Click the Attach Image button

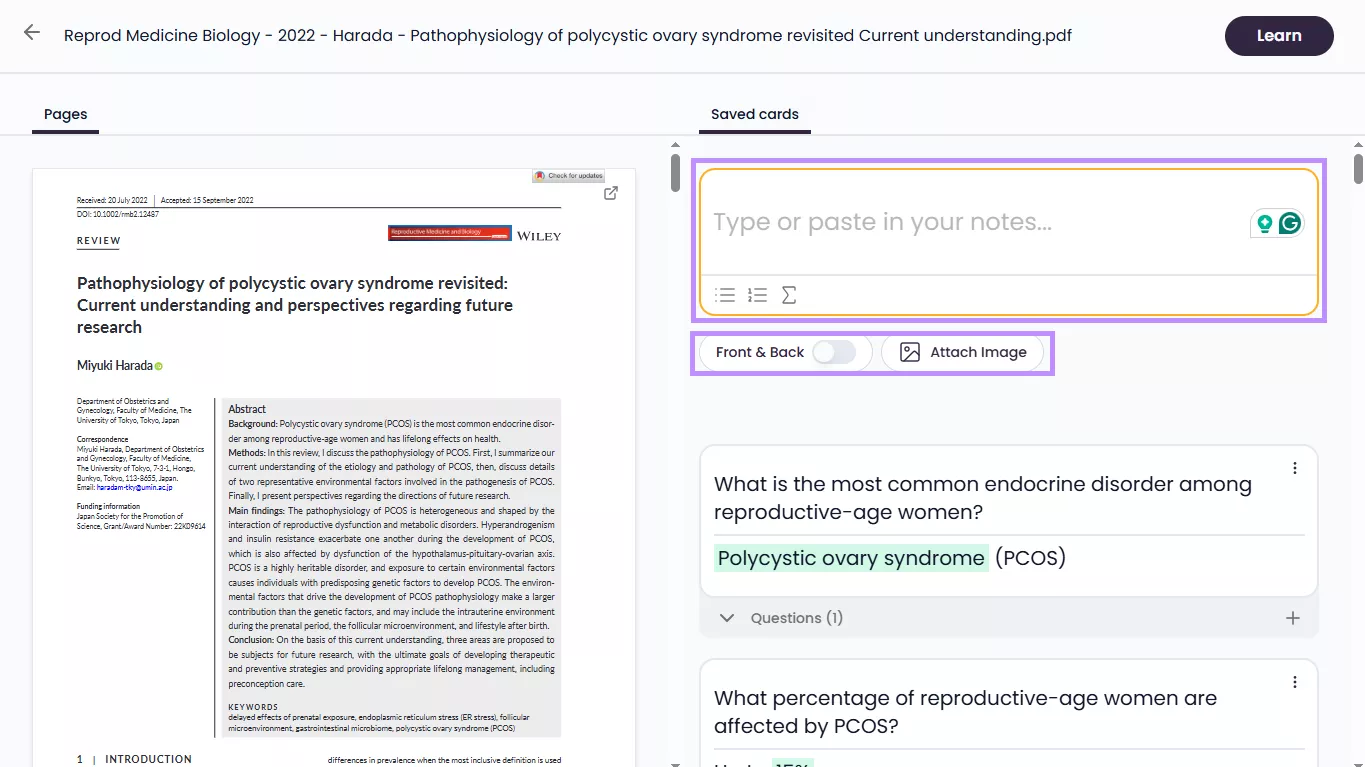[963, 352]
